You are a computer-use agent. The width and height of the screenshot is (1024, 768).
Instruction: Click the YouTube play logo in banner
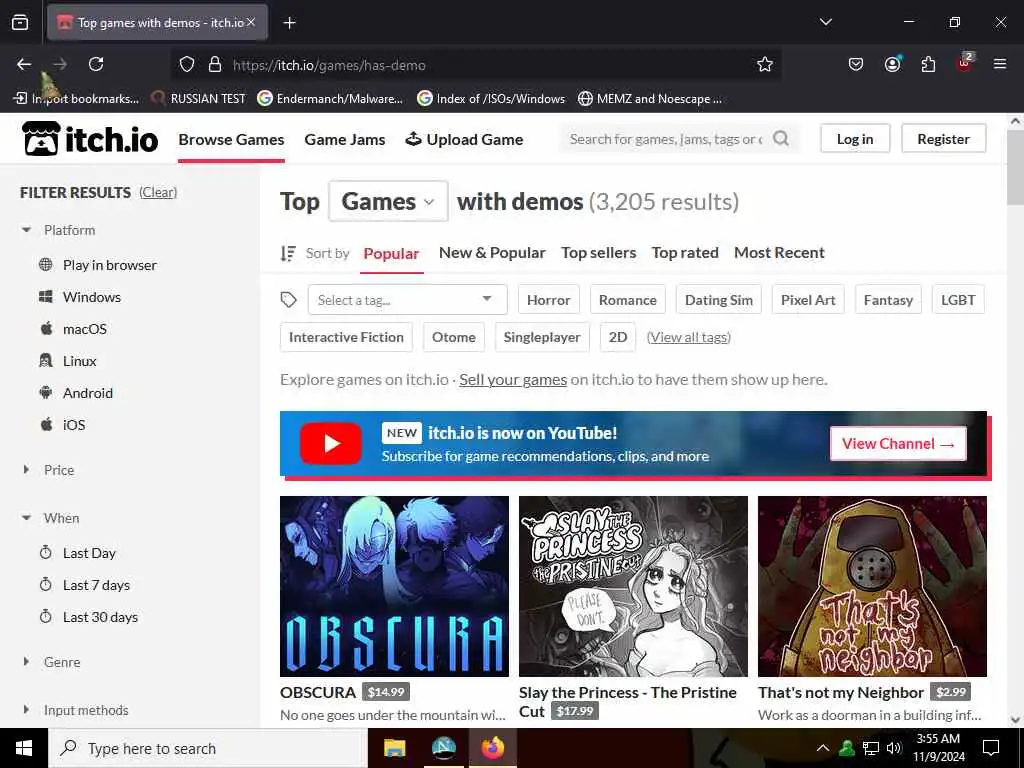click(331, 443)
